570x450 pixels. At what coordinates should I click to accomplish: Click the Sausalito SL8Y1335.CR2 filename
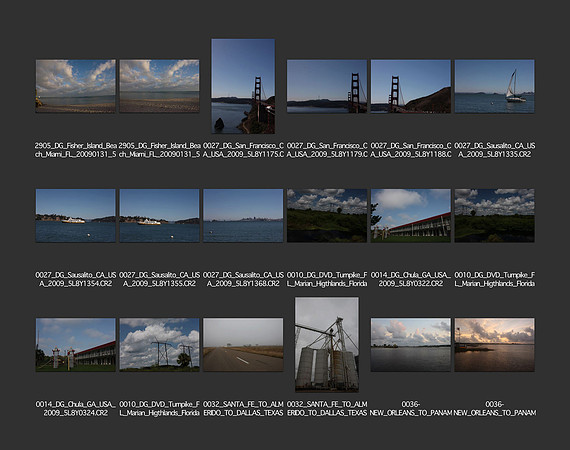[x=494, y=150]
